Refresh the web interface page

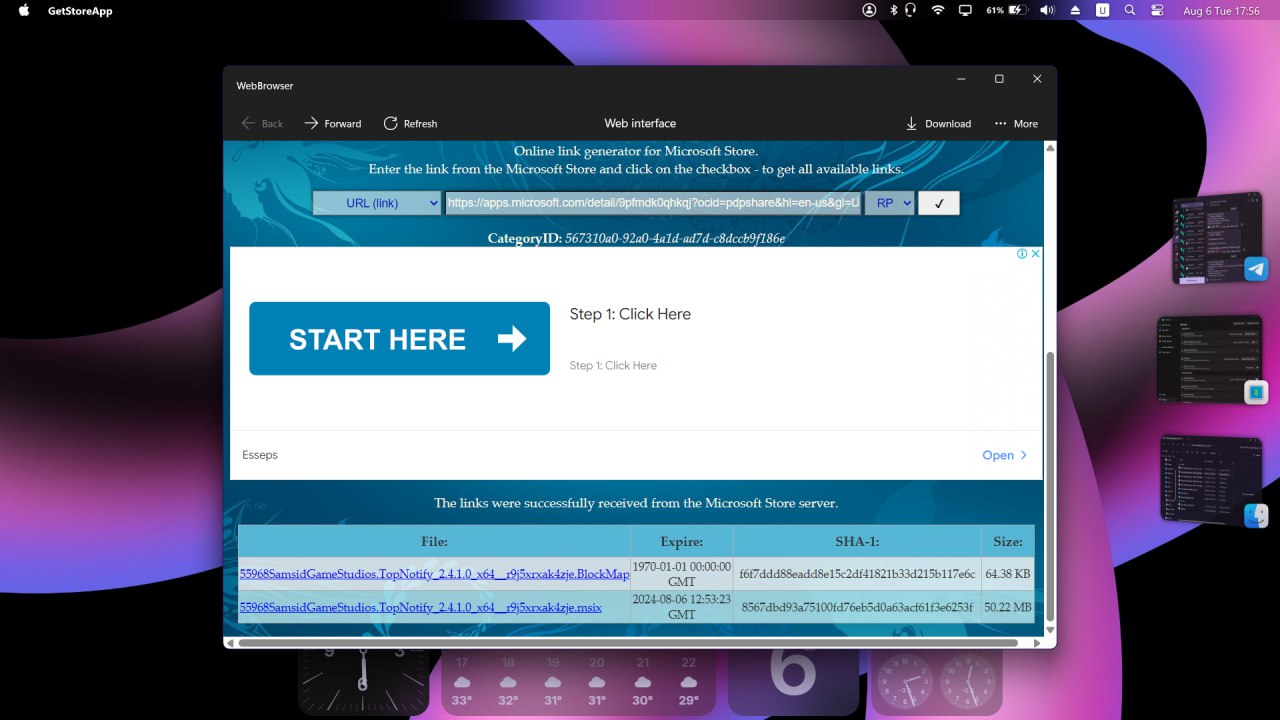click(411, 123)
